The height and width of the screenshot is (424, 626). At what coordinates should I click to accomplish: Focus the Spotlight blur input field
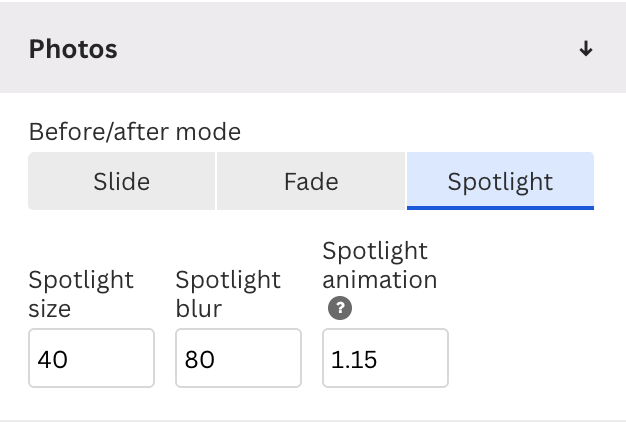(x=238, y=358)
